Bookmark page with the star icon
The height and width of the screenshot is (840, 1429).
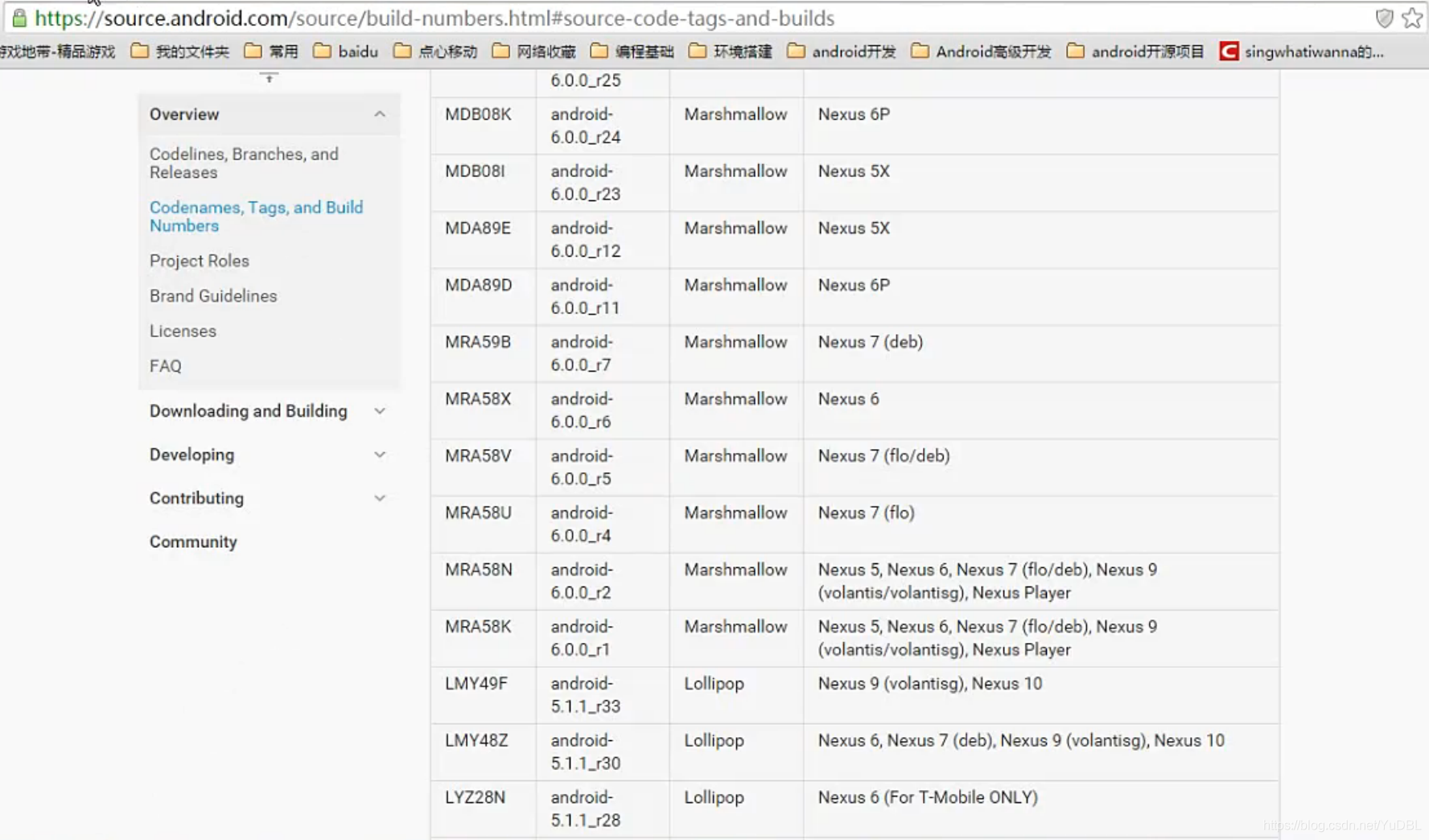click(1412, 18)
